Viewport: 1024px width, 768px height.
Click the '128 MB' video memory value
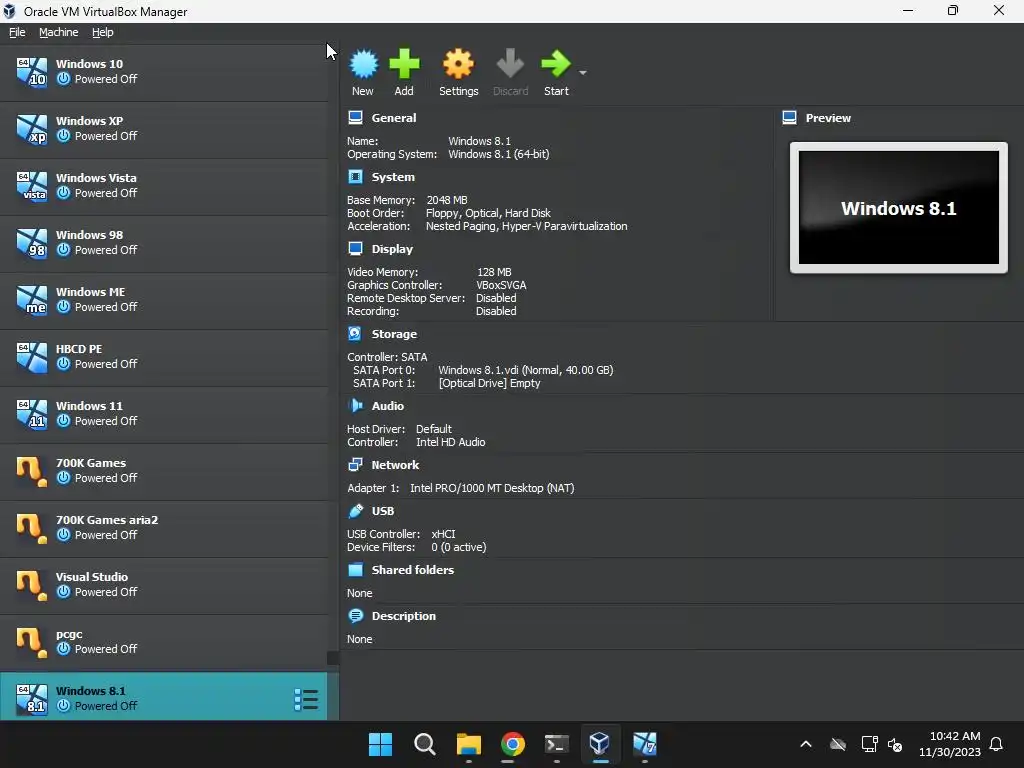click(x=494, y=272)
